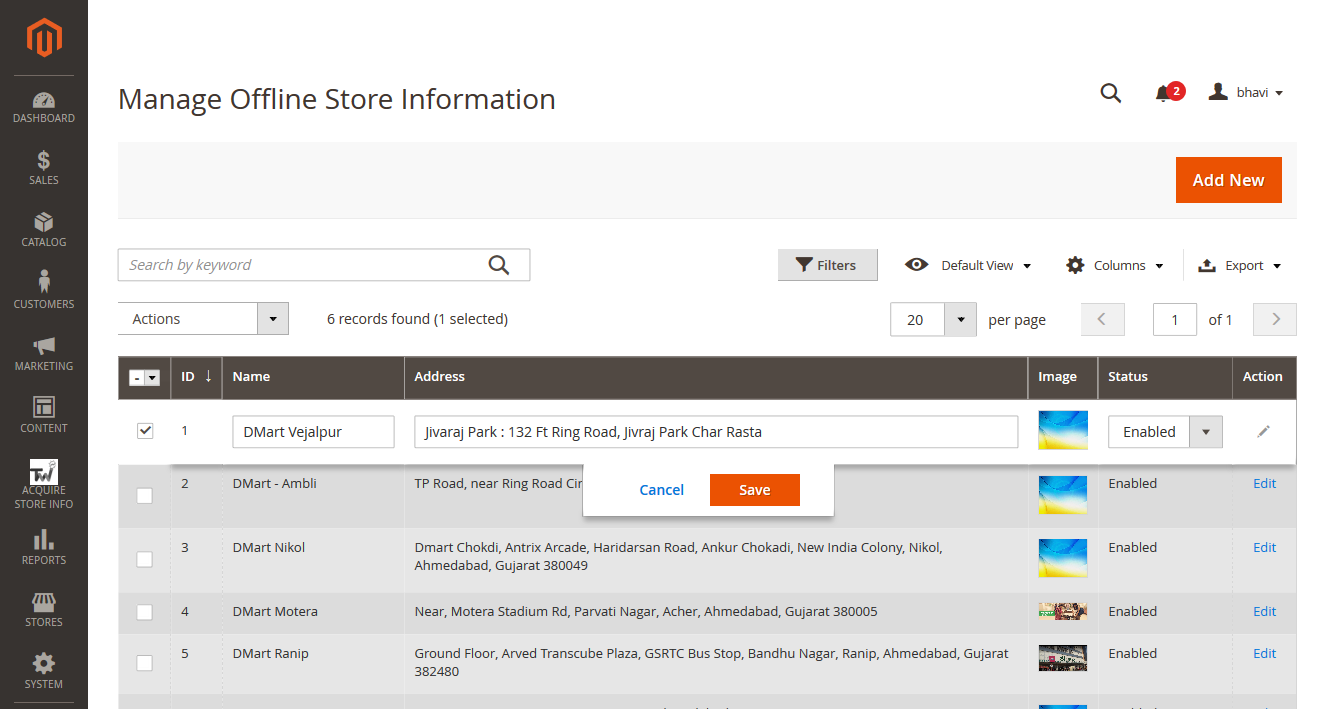Click the DMart Nikol image thumbnail
Screen dimensions: 1327x709
point(1063,558)
